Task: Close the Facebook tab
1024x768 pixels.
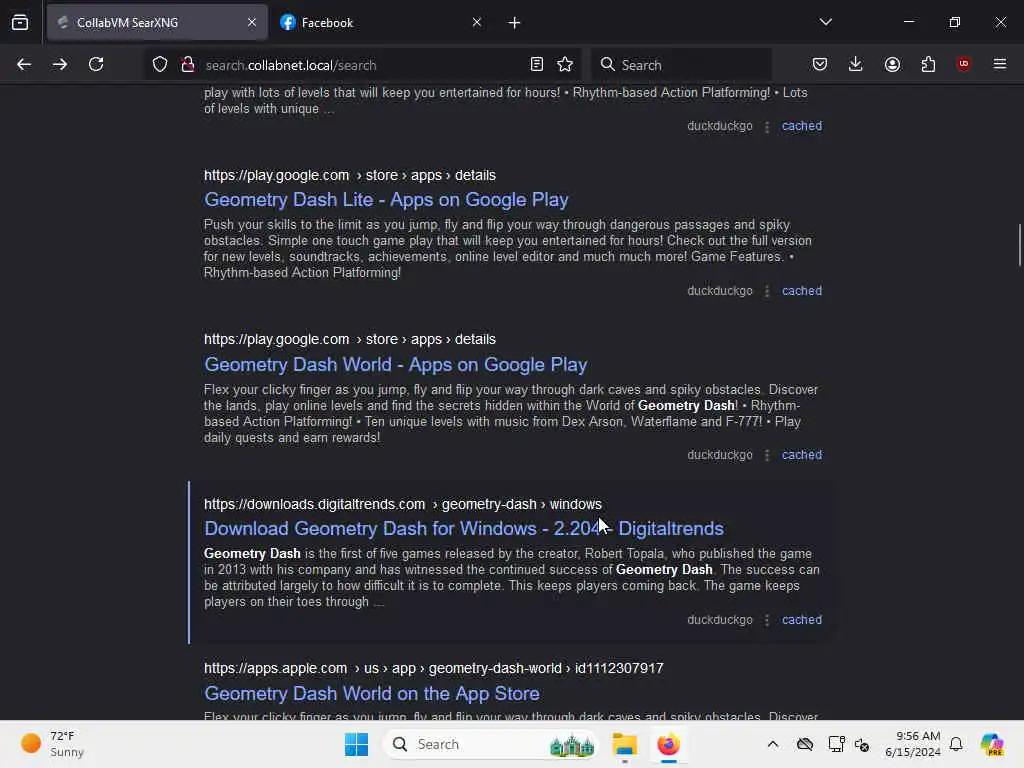Action: click(x=477, y=23)
